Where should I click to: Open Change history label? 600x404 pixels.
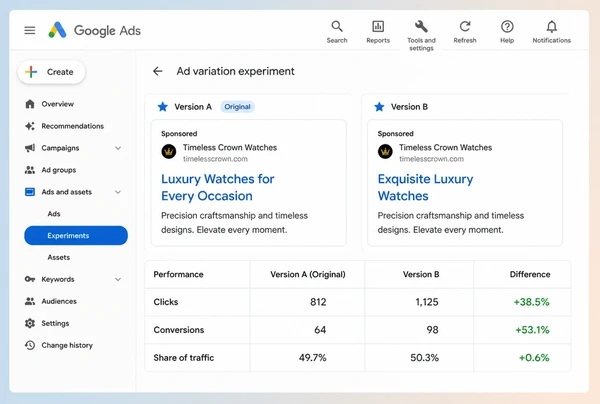pyautogui.click(x=67, y=345)
